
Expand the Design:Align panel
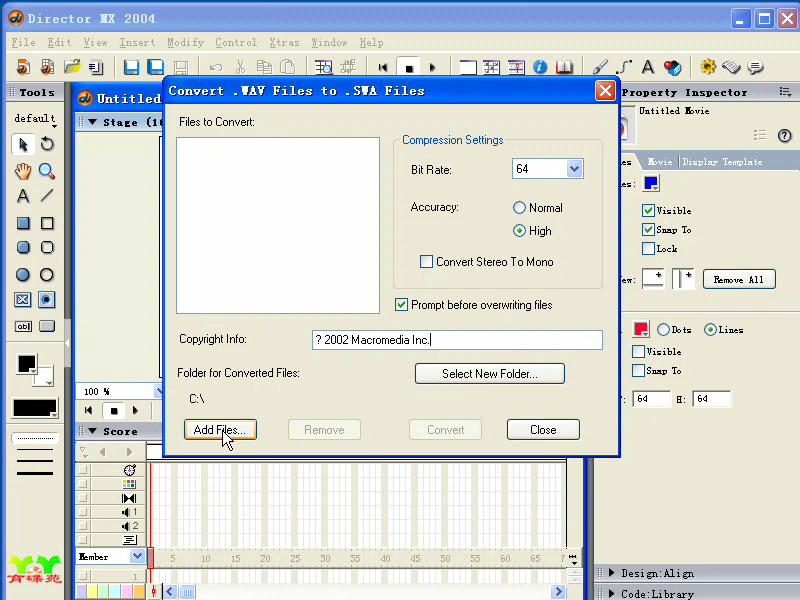click(611, 573)
